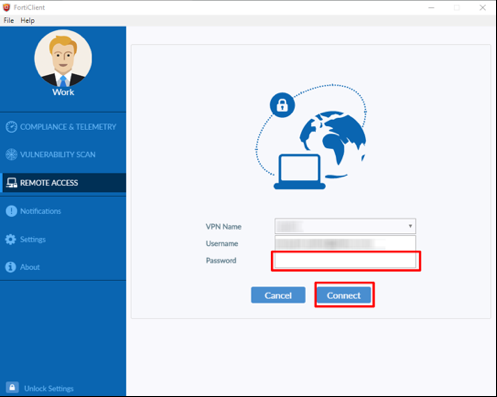Click the Notifications exclamation icon
This screenshot has height=397, width=497.
(11, 211)
